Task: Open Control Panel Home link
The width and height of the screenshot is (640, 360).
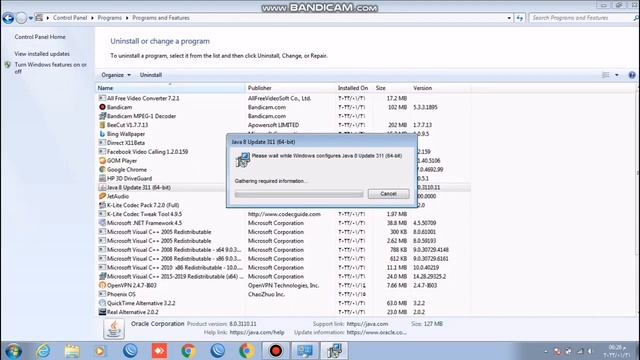Action: point(40,37)
